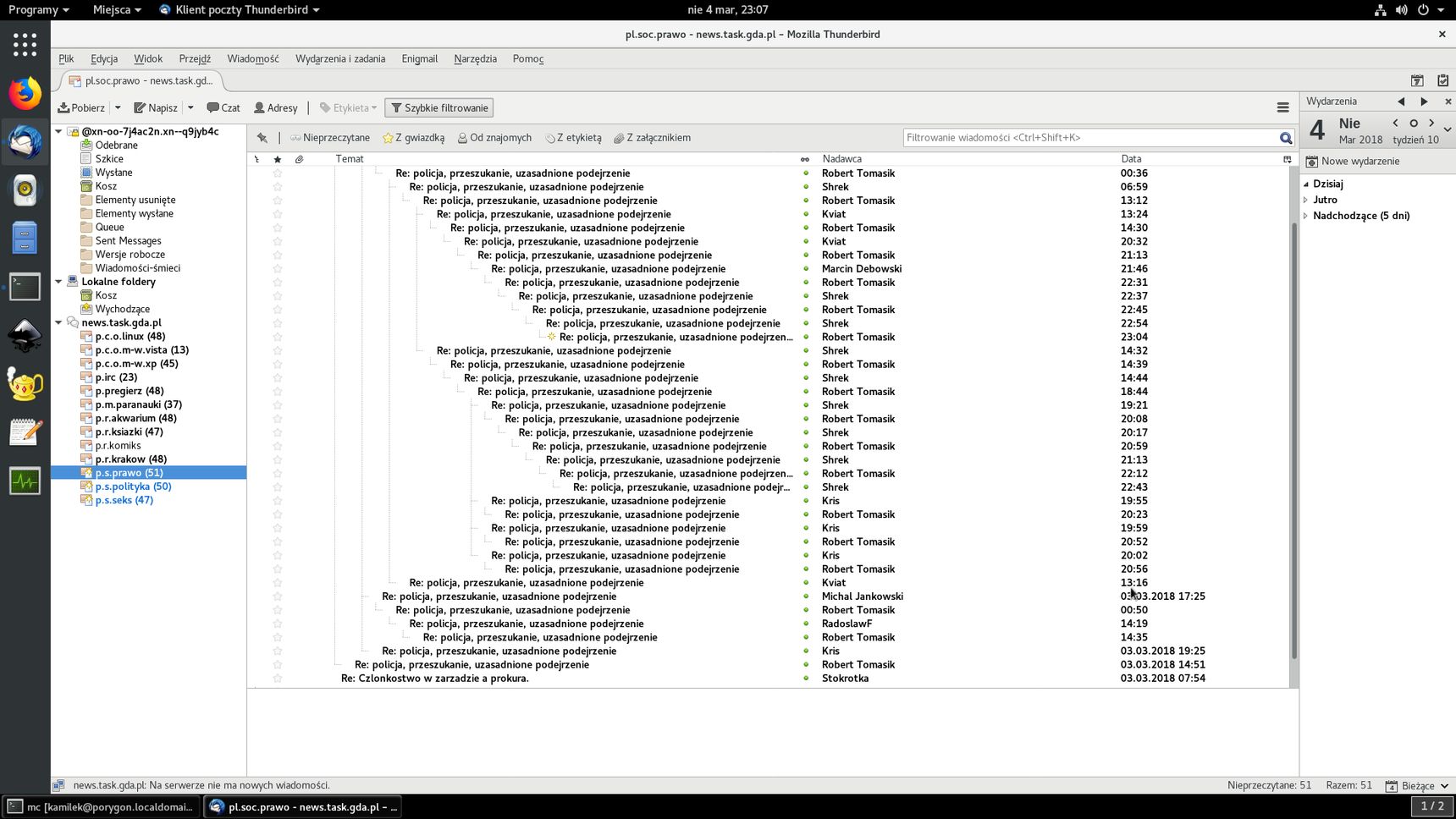This screenshot has width=1456, height=819.
Task: Open Thunderbird hamburger application menu
Action: [x=1282, y=107]
